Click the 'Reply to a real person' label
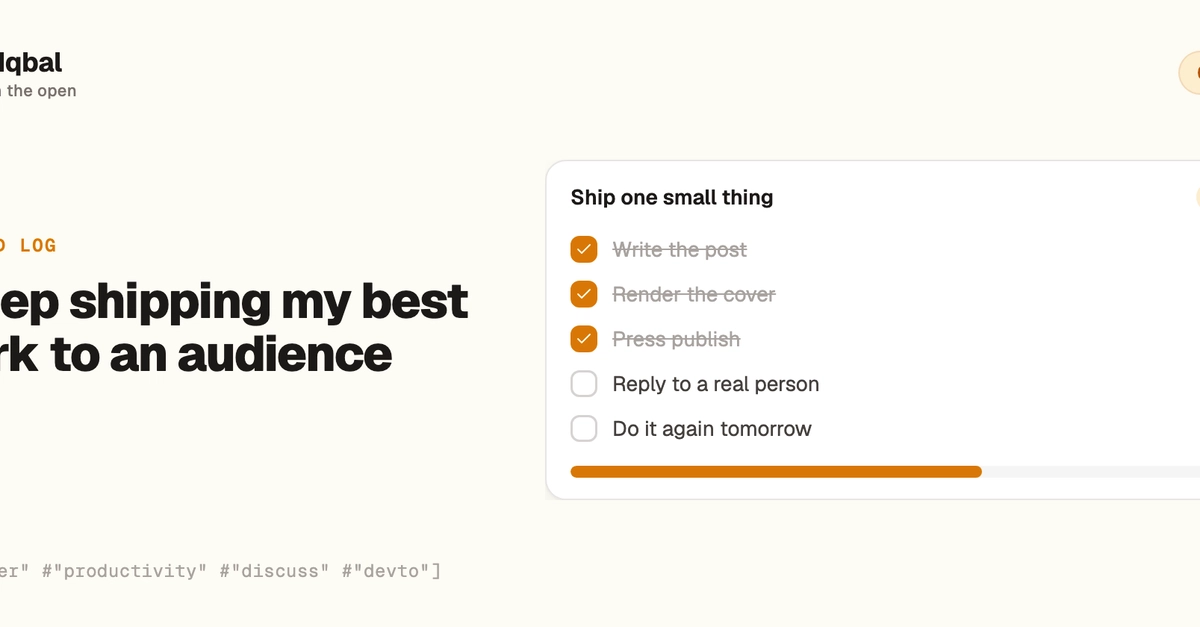Image resolution: width=1200 pixels, height=627 pixels. [x=716, y=384]
